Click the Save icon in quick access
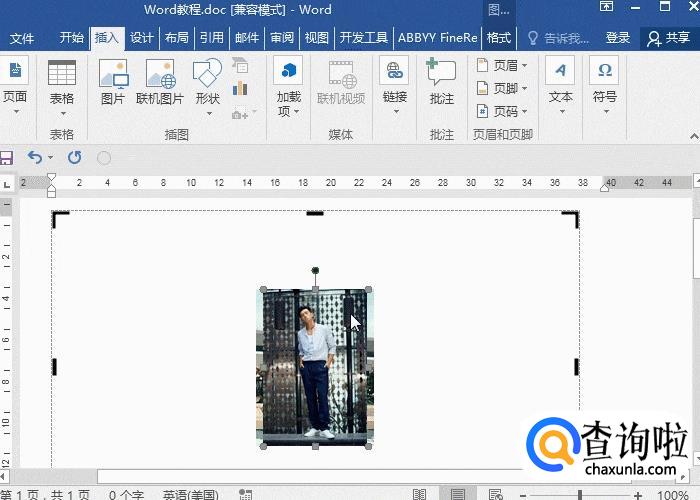700x500 pixels. pos(6,158)
